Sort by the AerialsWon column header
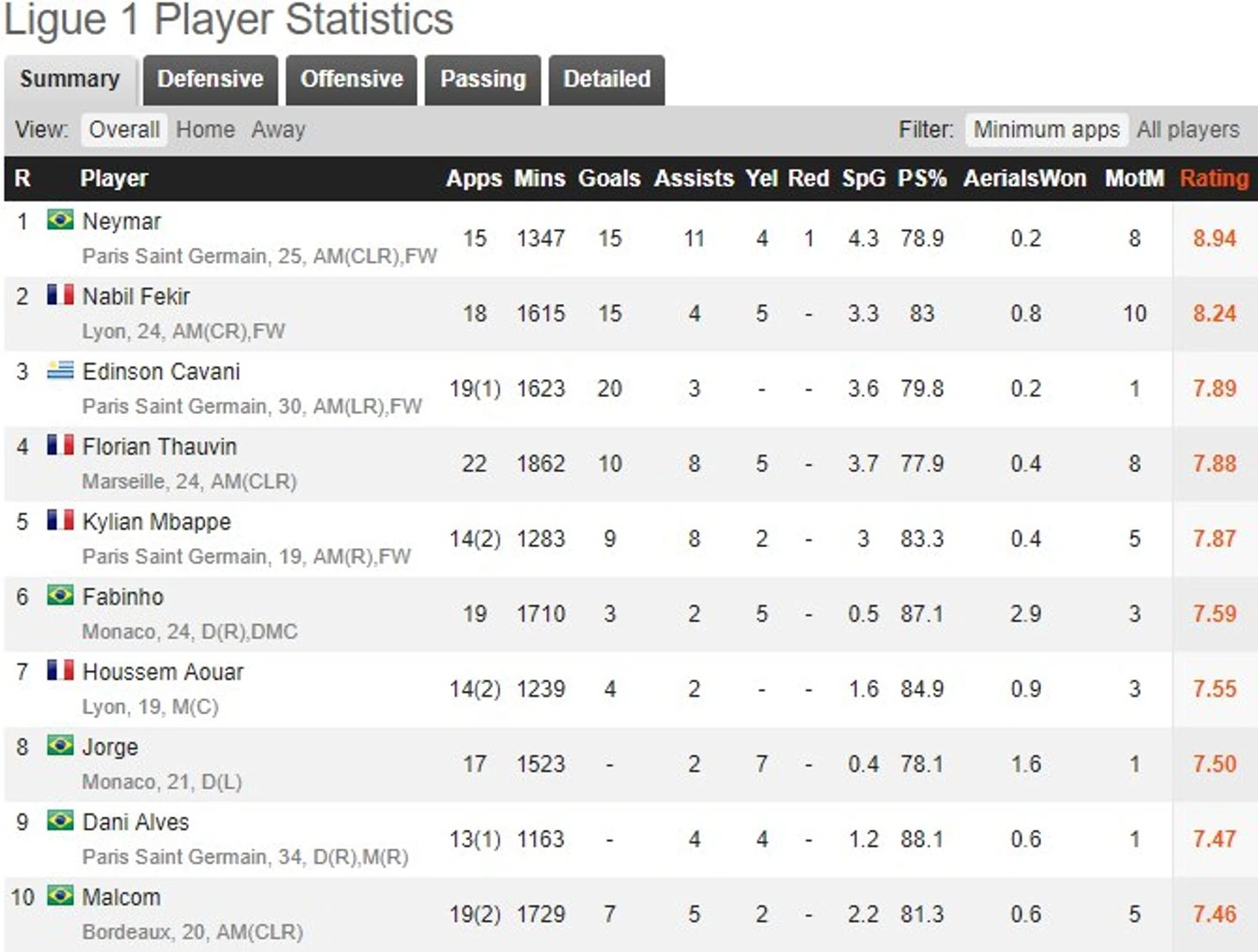This screenshot has width=1258, height=952. (1024, 178)
